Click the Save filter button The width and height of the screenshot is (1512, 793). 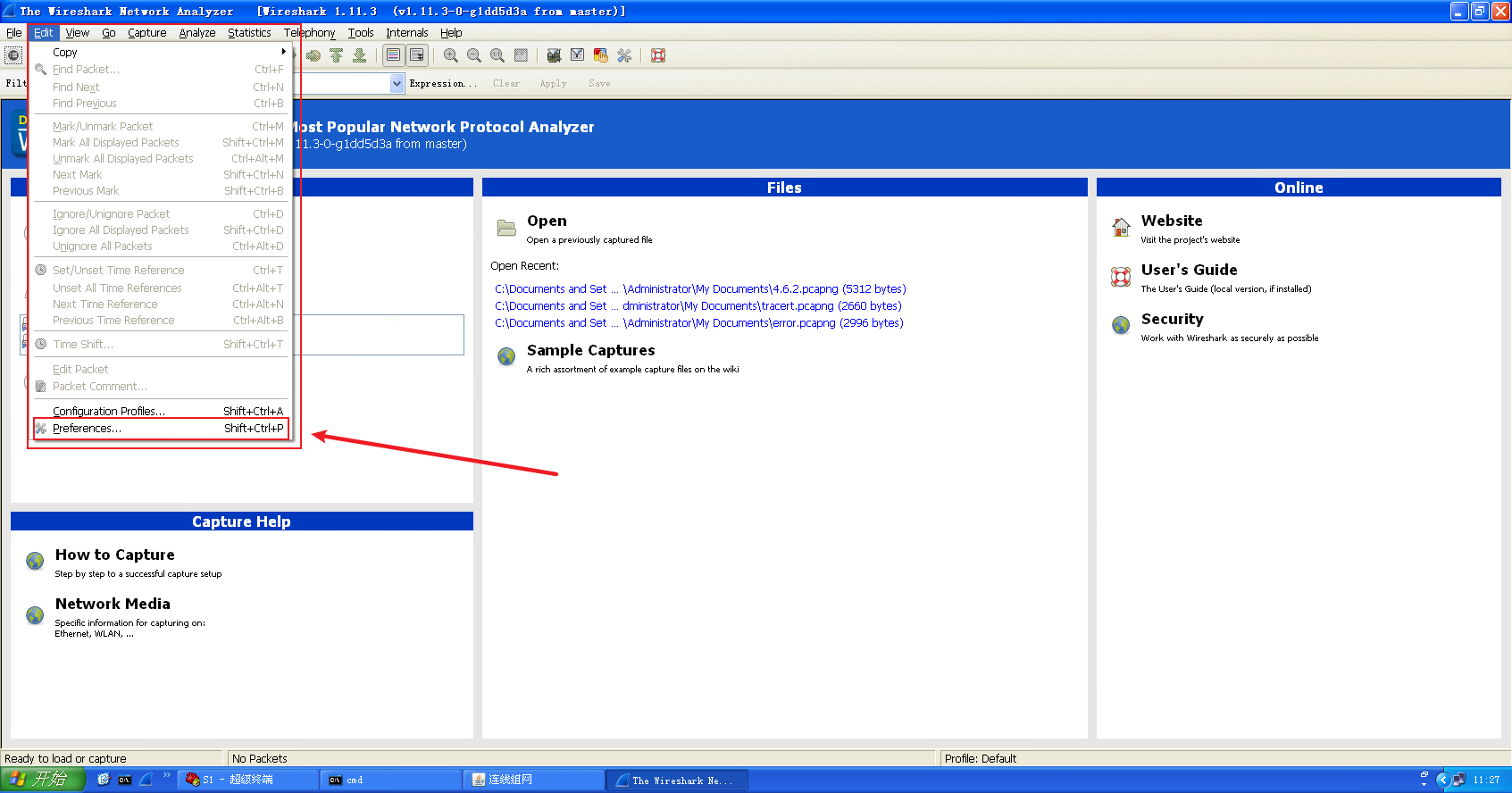(x=599, y=83)
